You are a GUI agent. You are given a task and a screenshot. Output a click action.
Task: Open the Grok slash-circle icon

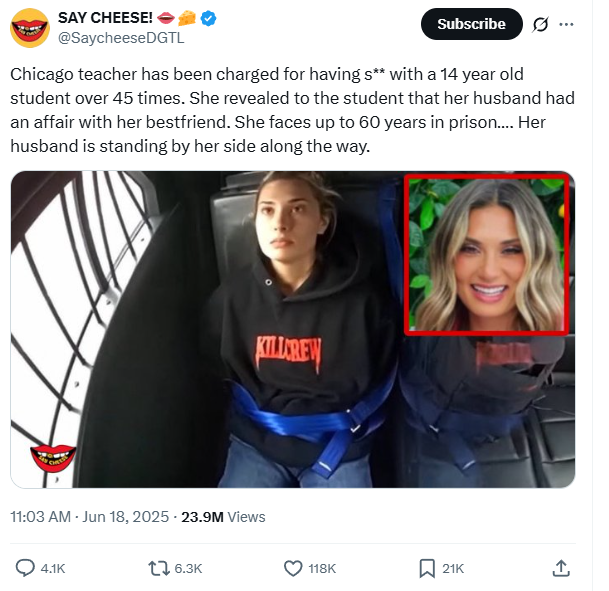(x=540, y=24)
